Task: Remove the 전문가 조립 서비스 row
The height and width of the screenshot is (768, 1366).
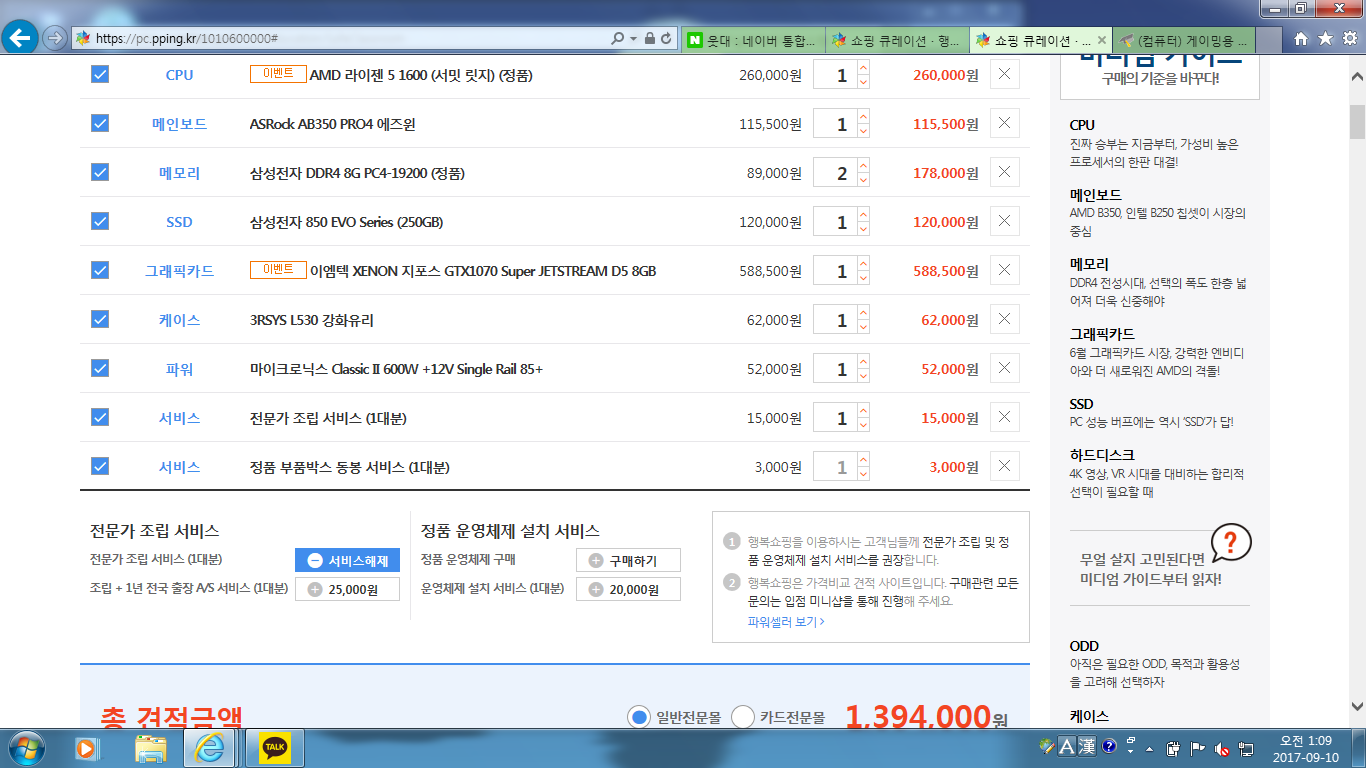Action: [x=1005, y=417]
